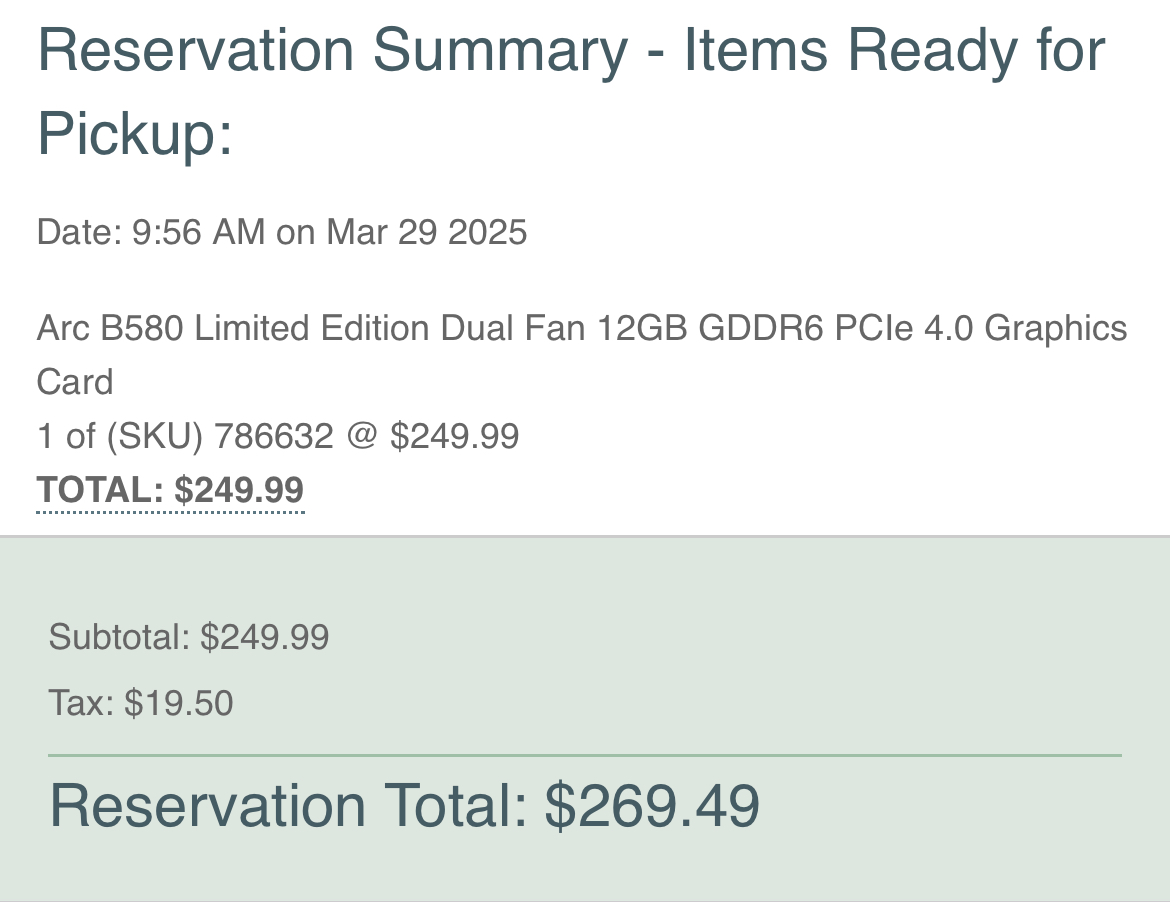The image size is (1170, 902).
Task: Click the "Tax:" label
Action: [81, 703]
